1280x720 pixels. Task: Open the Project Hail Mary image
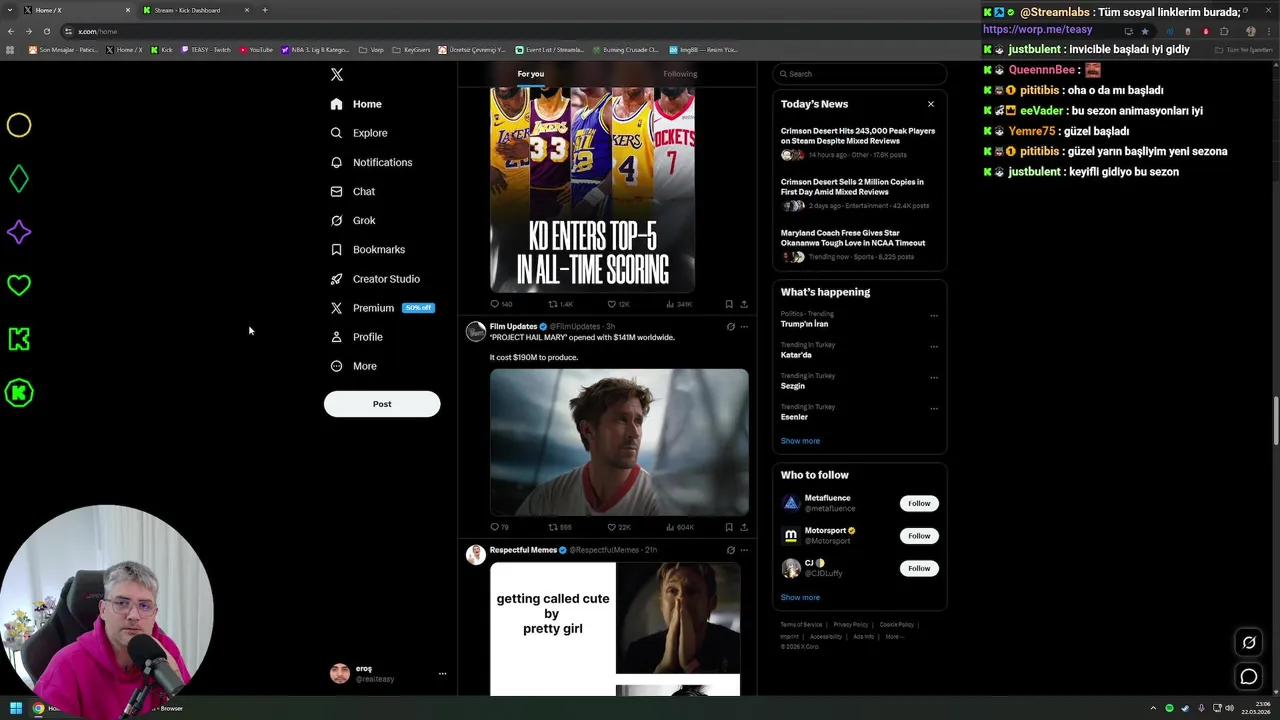pos(619,442)
